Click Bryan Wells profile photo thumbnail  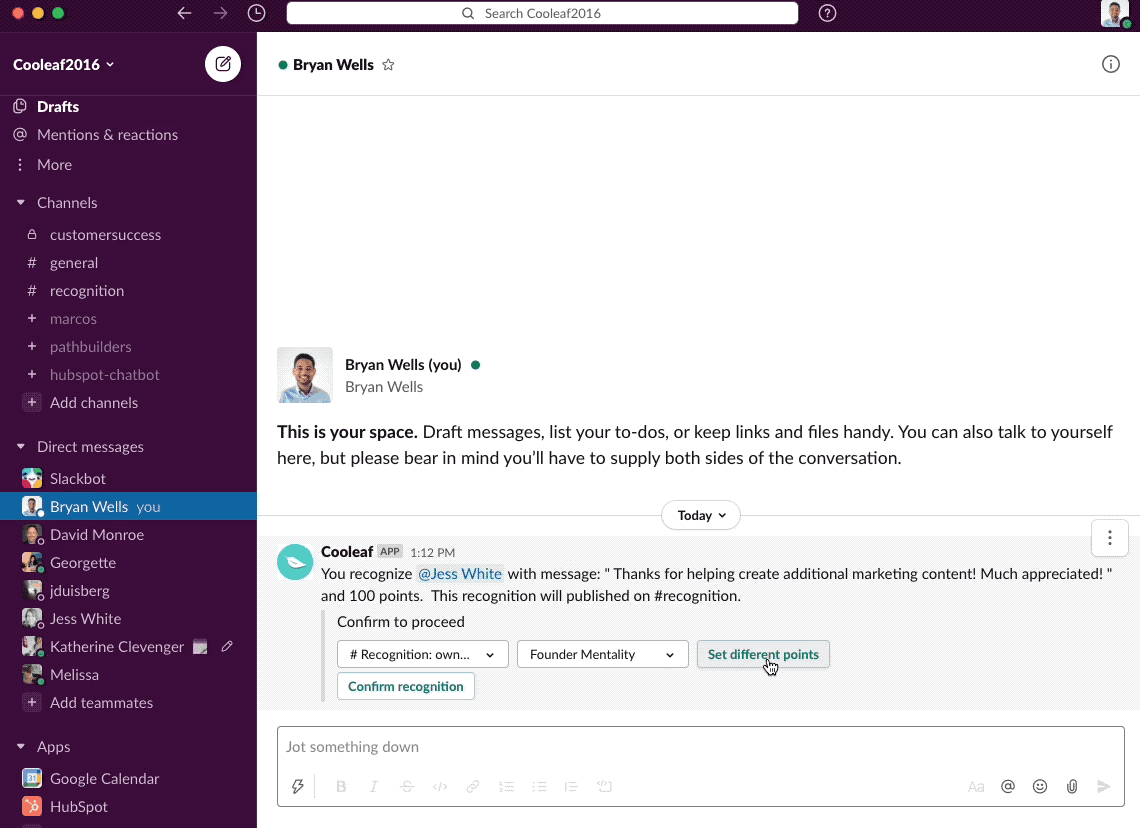[305, 375]
